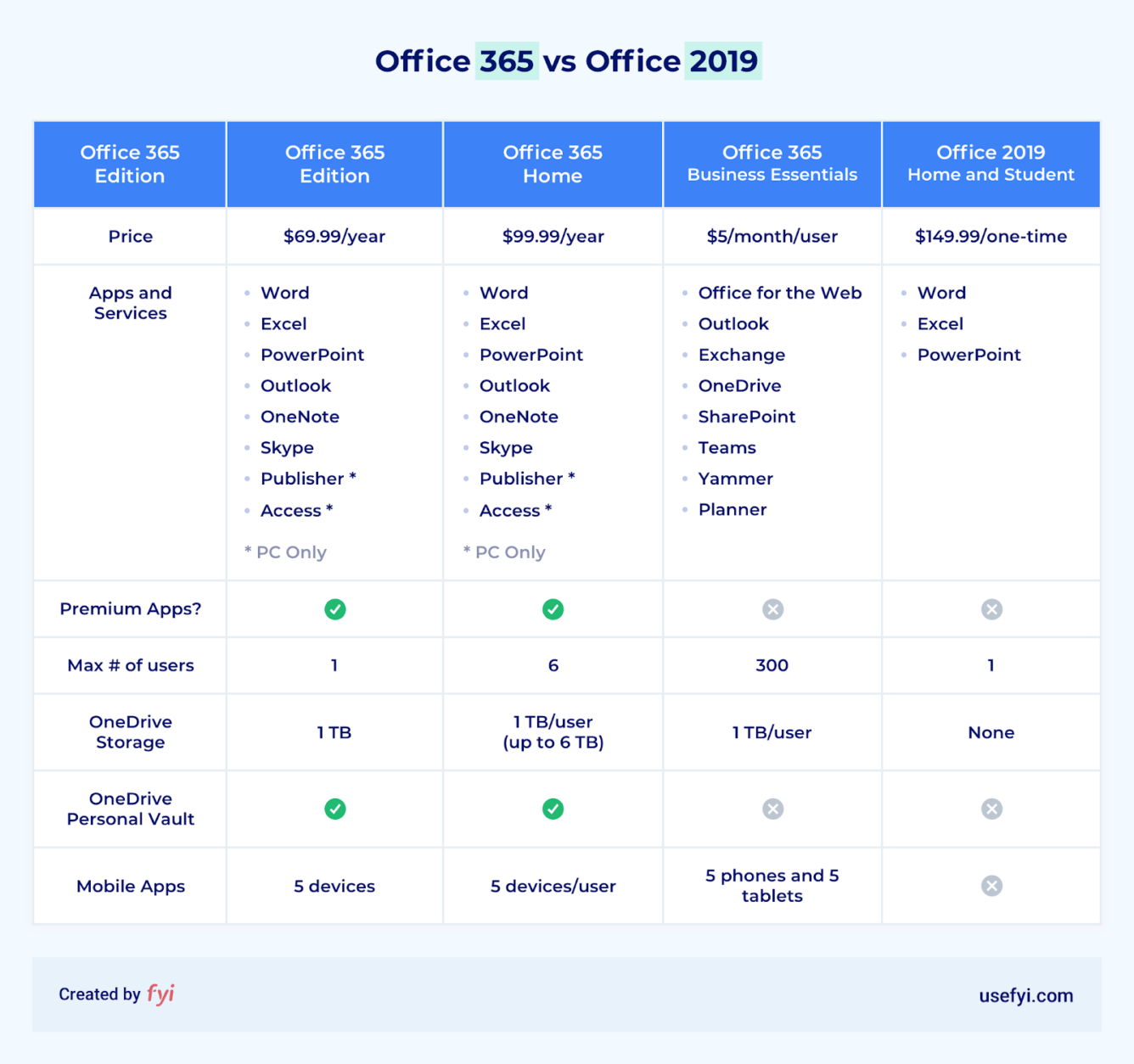The image size is (1134, 1064).
Task: Click Mobile Apps grey X under Office 2019
Action: click(x=991, y=886)
